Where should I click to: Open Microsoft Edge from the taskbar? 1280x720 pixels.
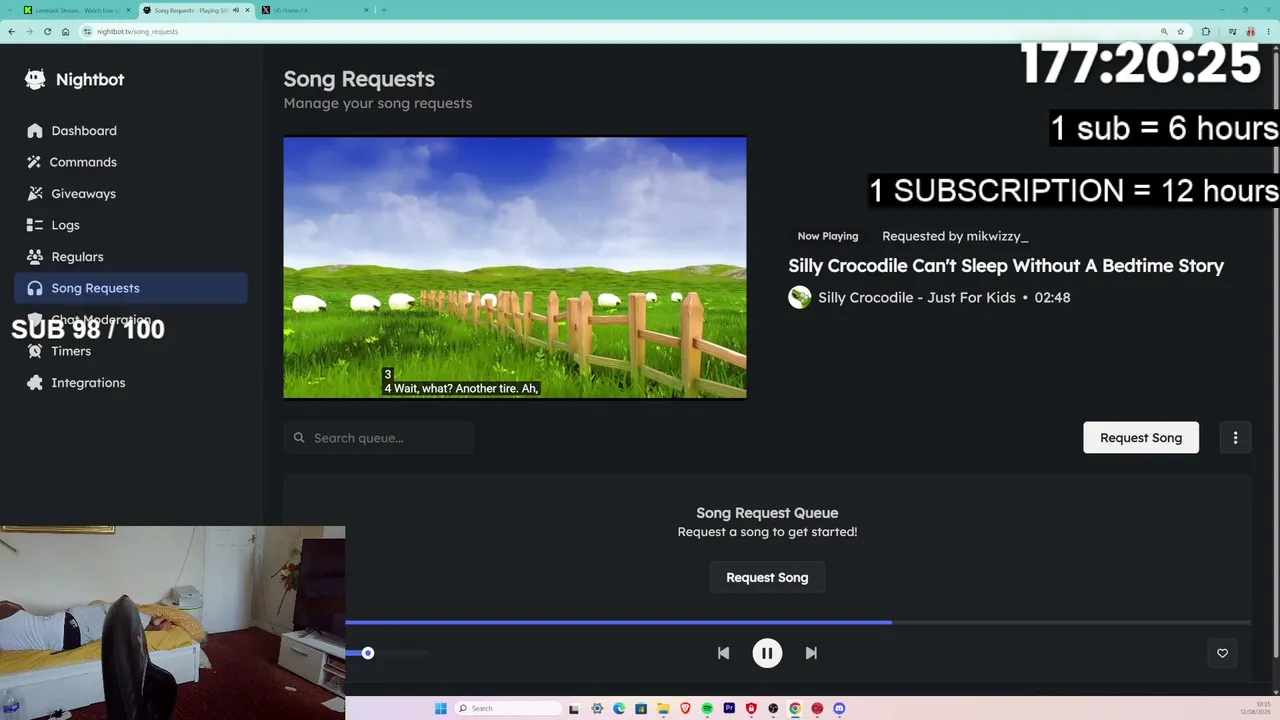[x=619, y=709]
